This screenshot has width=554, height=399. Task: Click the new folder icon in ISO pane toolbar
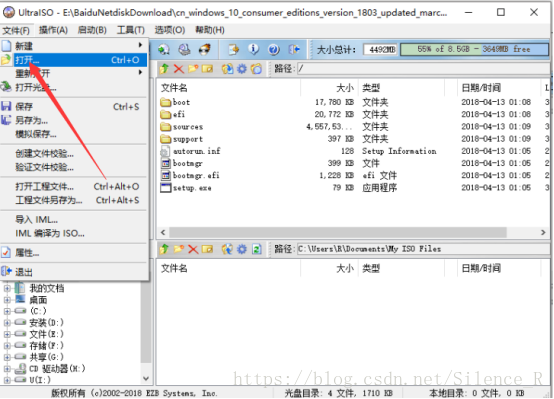coord(193,69)
